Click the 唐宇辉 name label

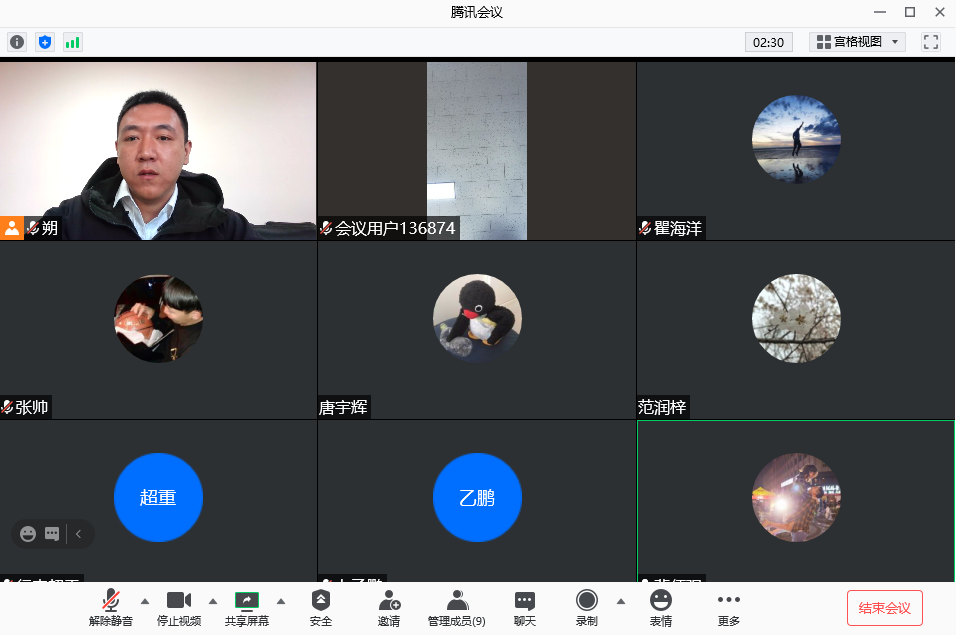(x=343, y=407)
